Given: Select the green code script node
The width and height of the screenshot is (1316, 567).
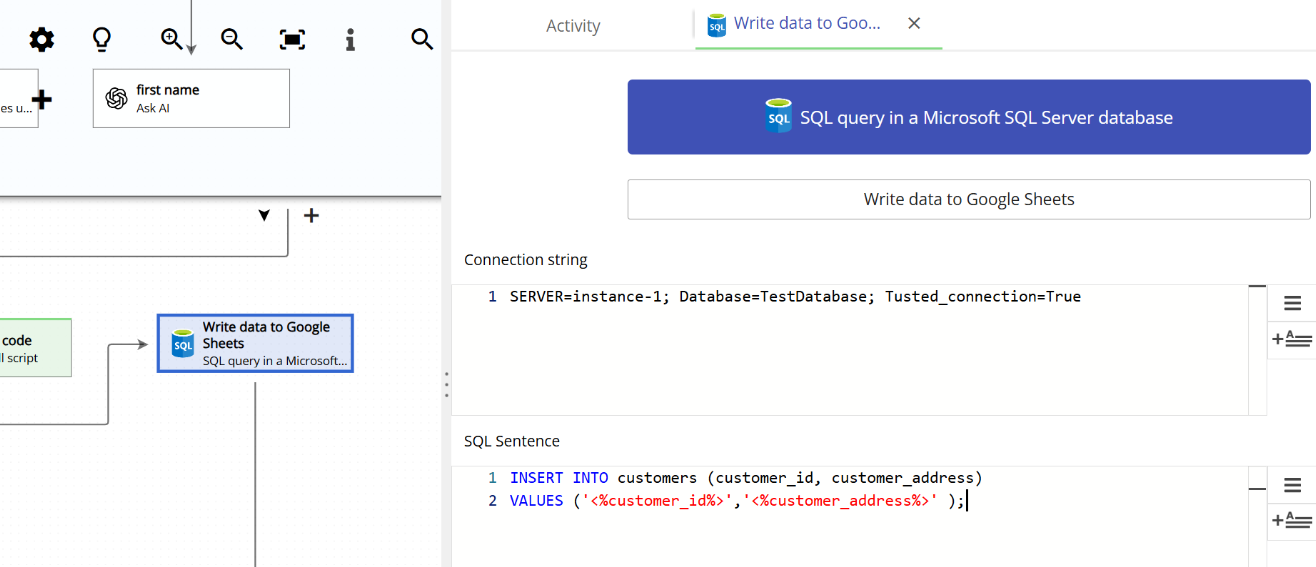Looking at the screenshot, I should pos(35,348).
